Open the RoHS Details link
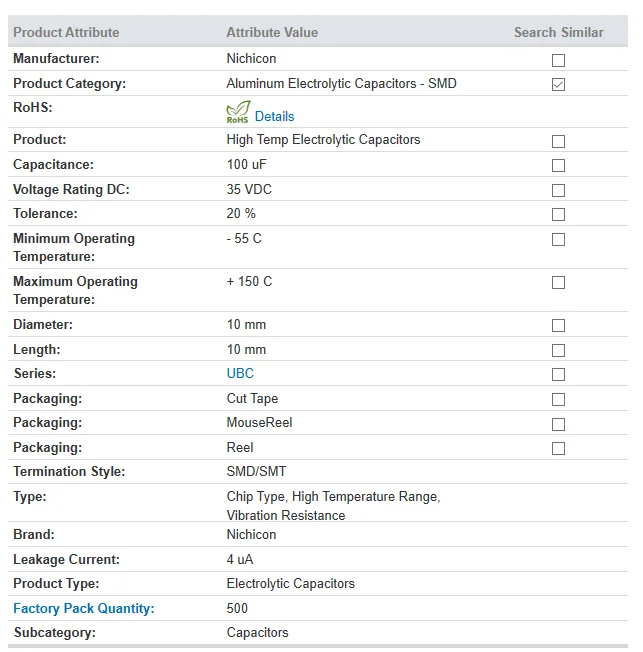Screen dimensions: 643x652 pos(274,116)
